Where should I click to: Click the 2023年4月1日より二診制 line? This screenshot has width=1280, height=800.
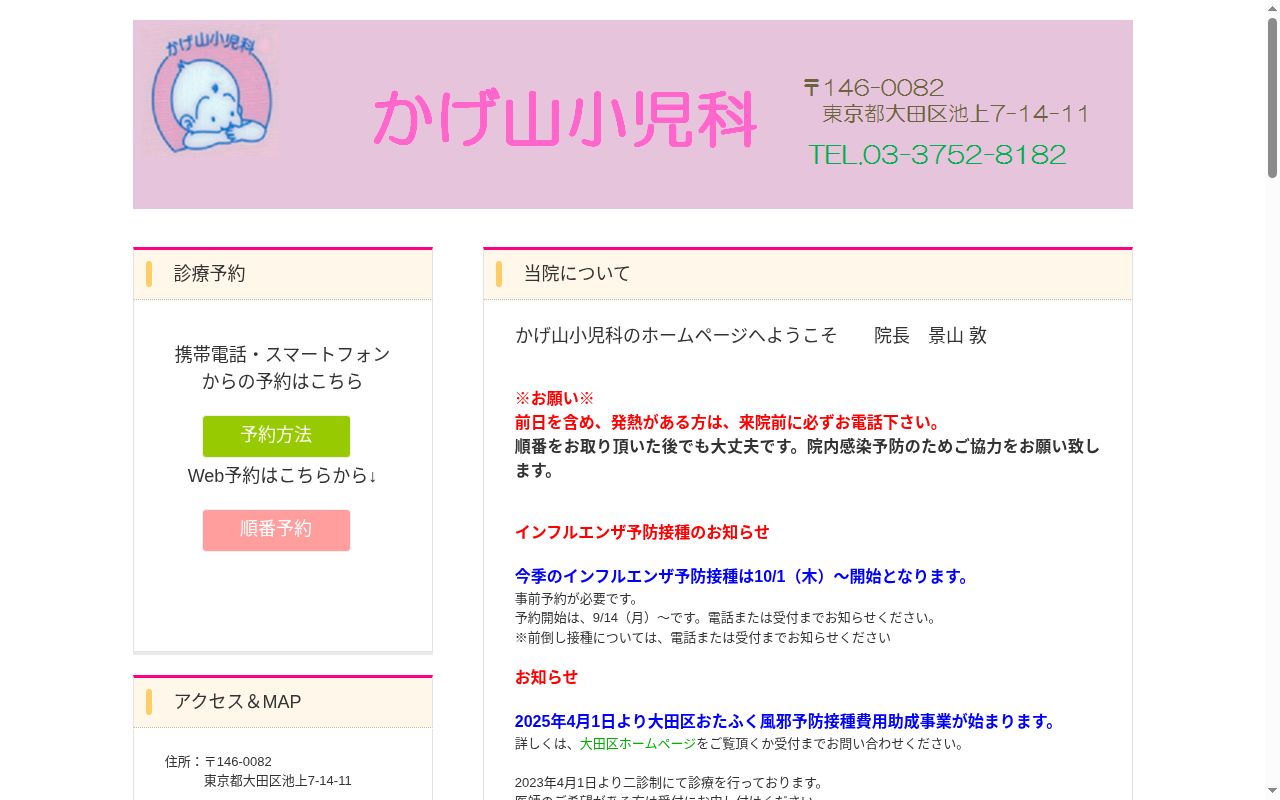[670, 783]
